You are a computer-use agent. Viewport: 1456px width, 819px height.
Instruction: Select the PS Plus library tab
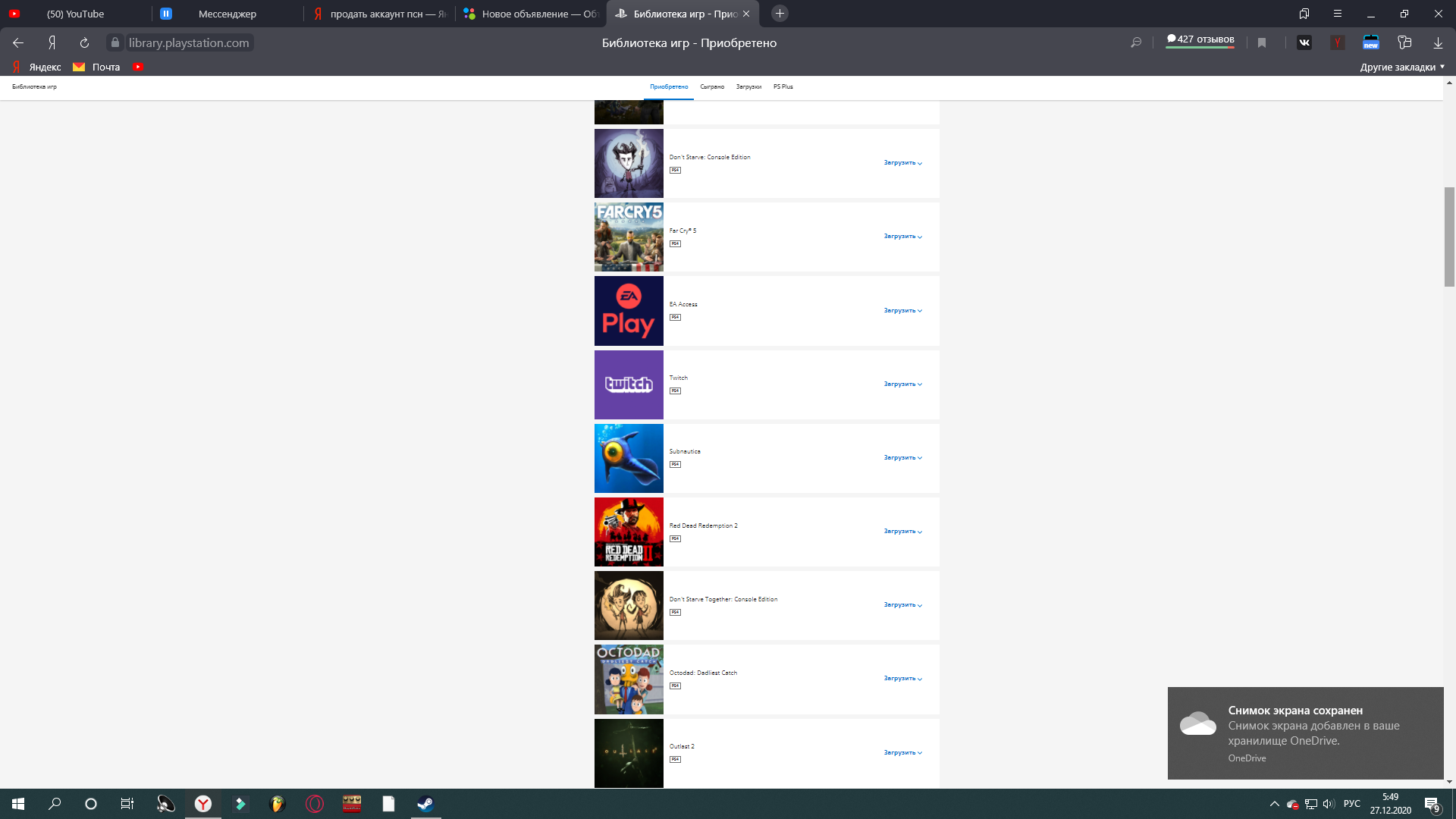[783, 87]
